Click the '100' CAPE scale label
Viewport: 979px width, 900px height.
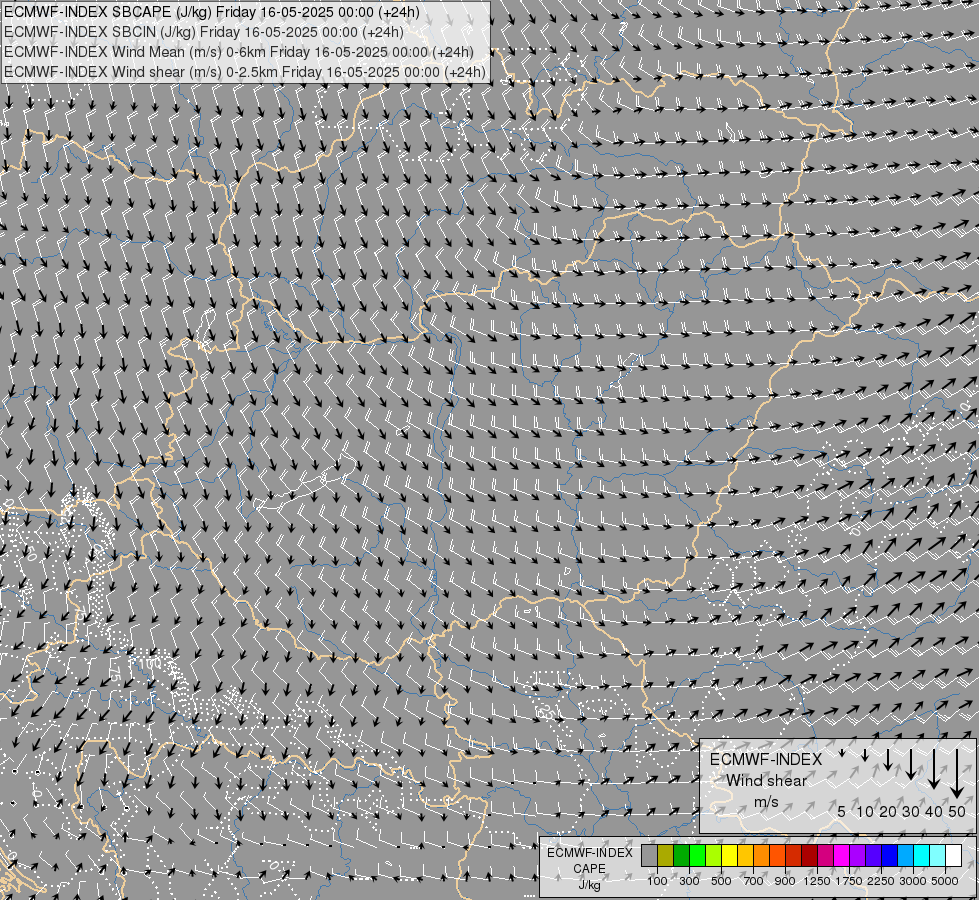click(657, 881)
